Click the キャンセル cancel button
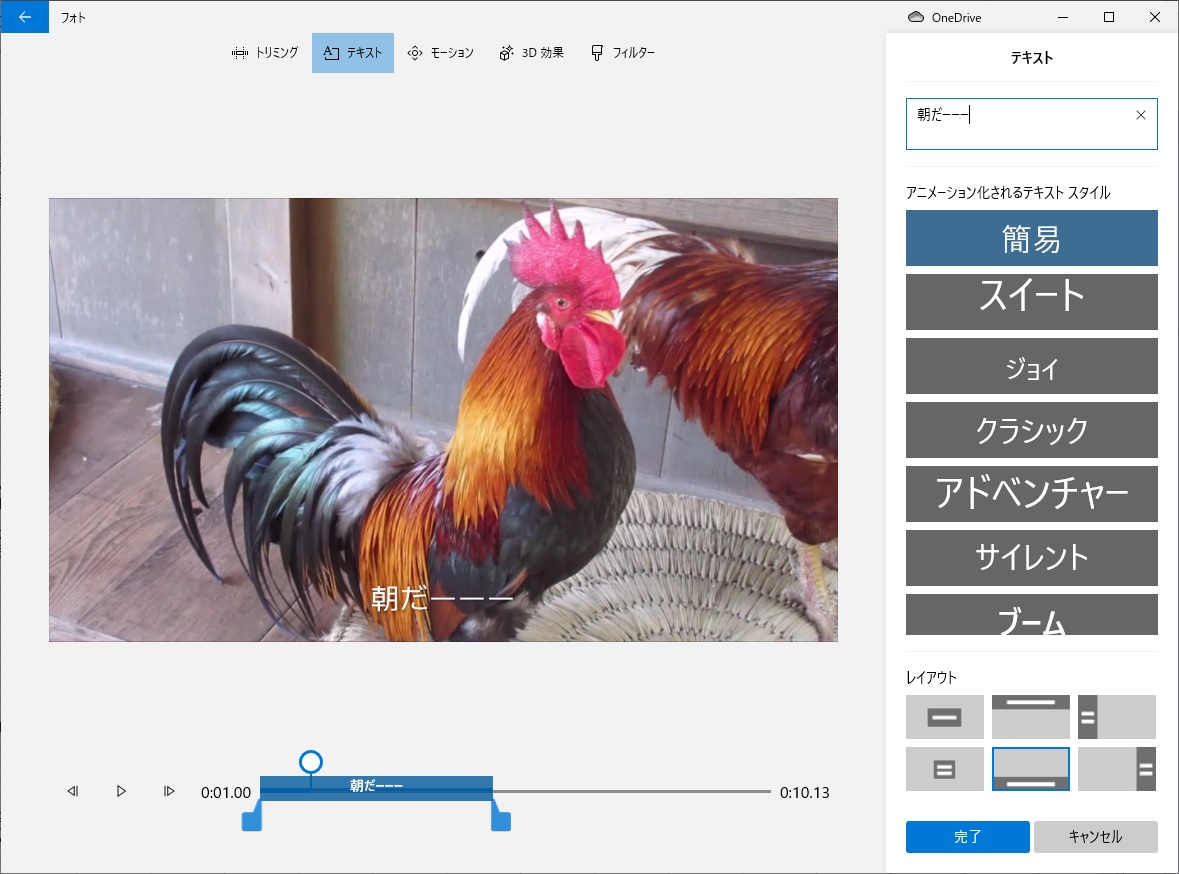 click(1096, 836)
